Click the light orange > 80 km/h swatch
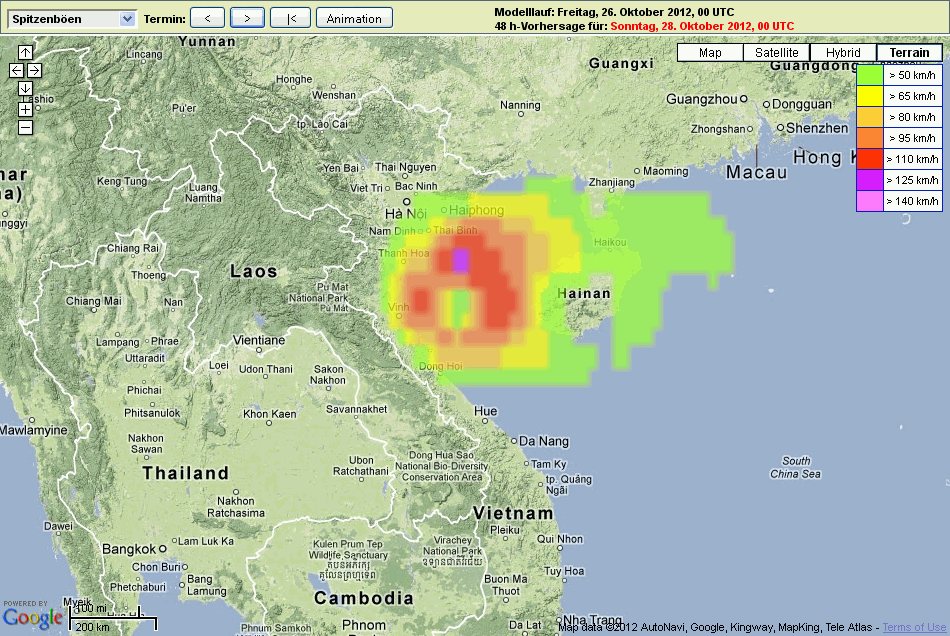The image size is (950, 636). point(869,117)
